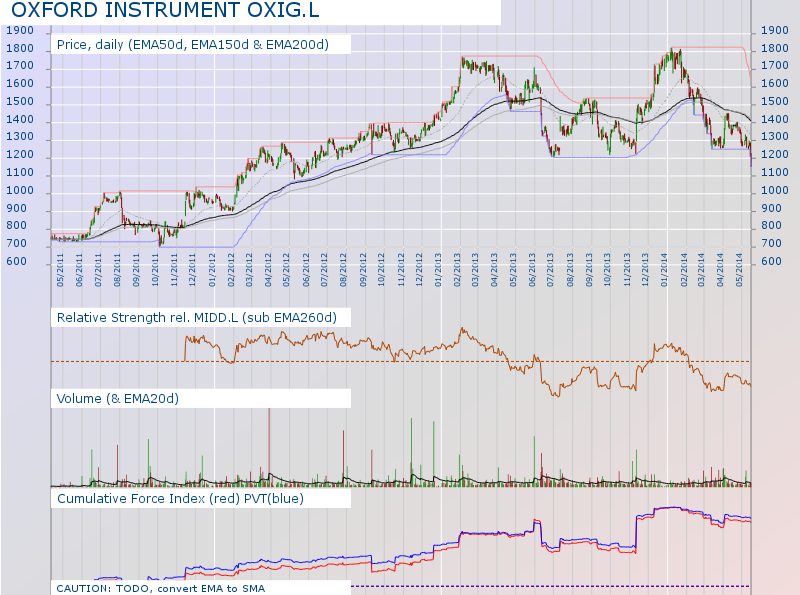Click the 08/2013 date label
The height and width of the screenshot is (595, 800).
(570, 270)
